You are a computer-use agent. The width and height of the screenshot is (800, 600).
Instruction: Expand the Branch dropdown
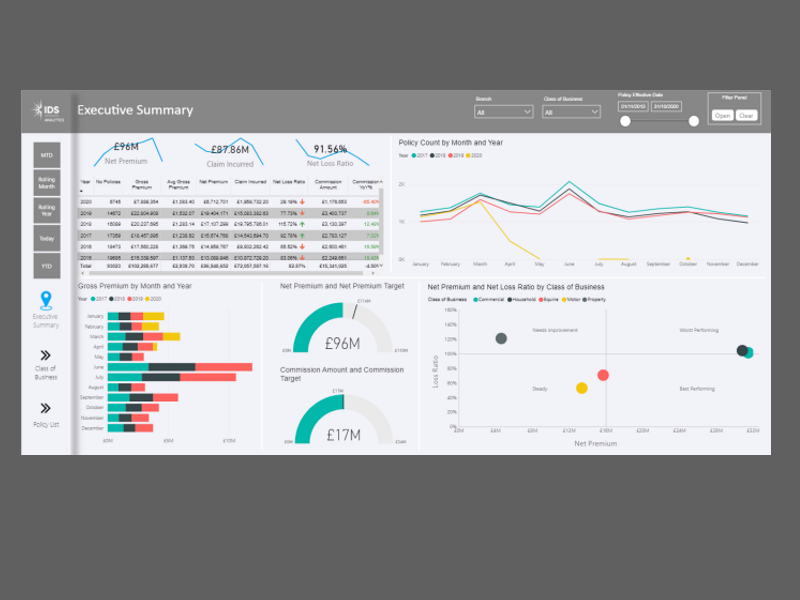504,112
